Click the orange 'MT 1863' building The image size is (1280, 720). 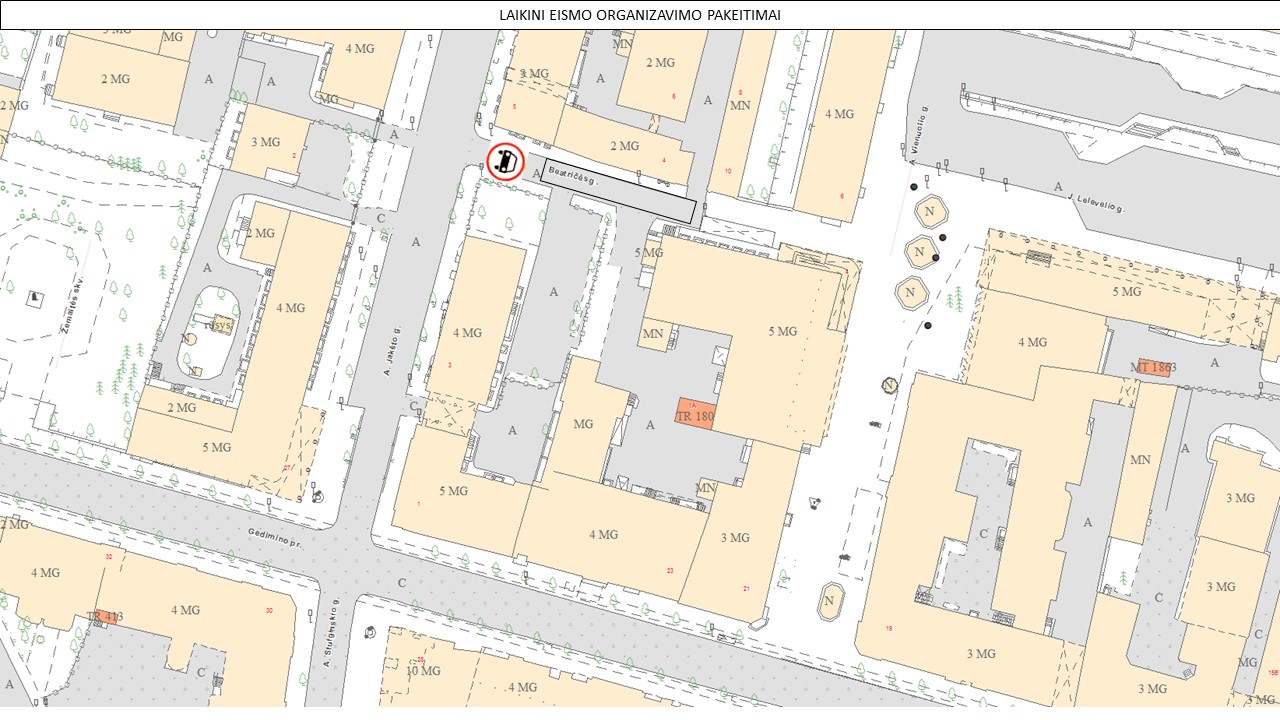(x=1152, y=367)
